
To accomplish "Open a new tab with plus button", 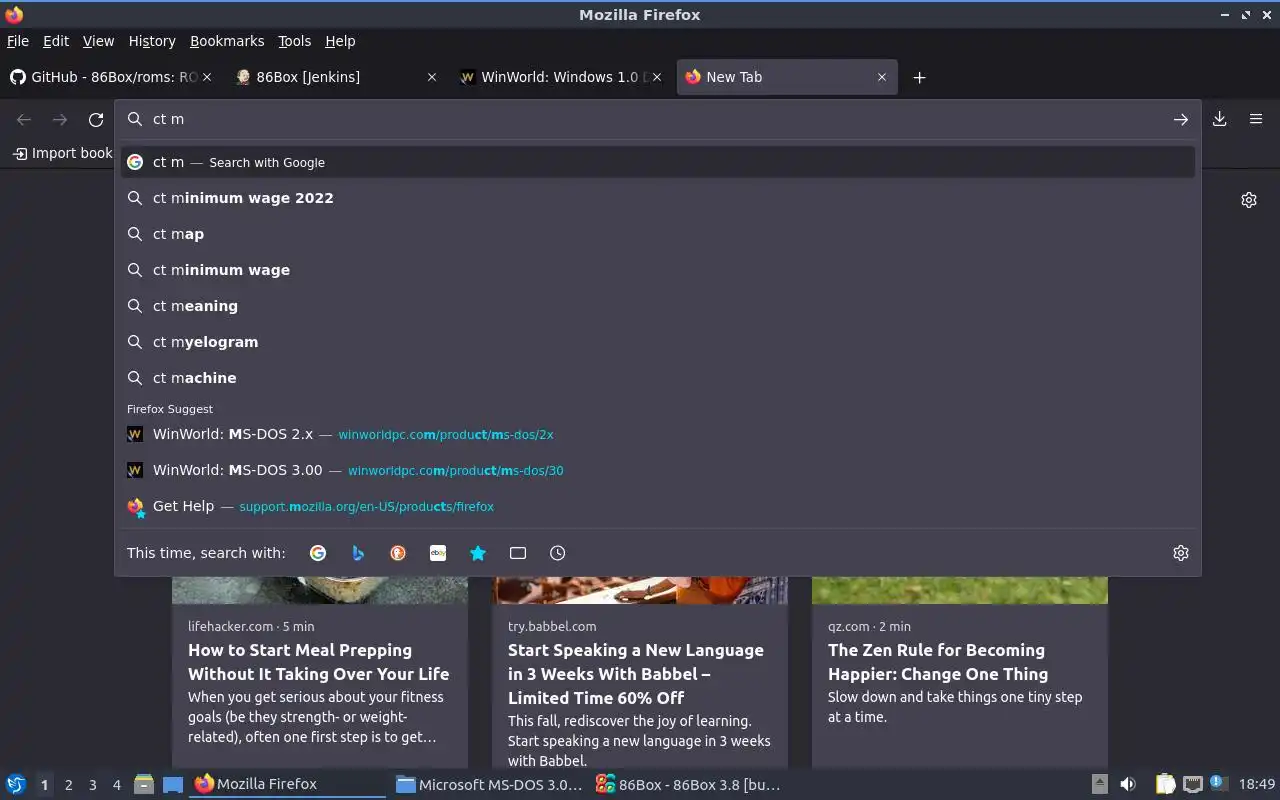I will [919, 77].
